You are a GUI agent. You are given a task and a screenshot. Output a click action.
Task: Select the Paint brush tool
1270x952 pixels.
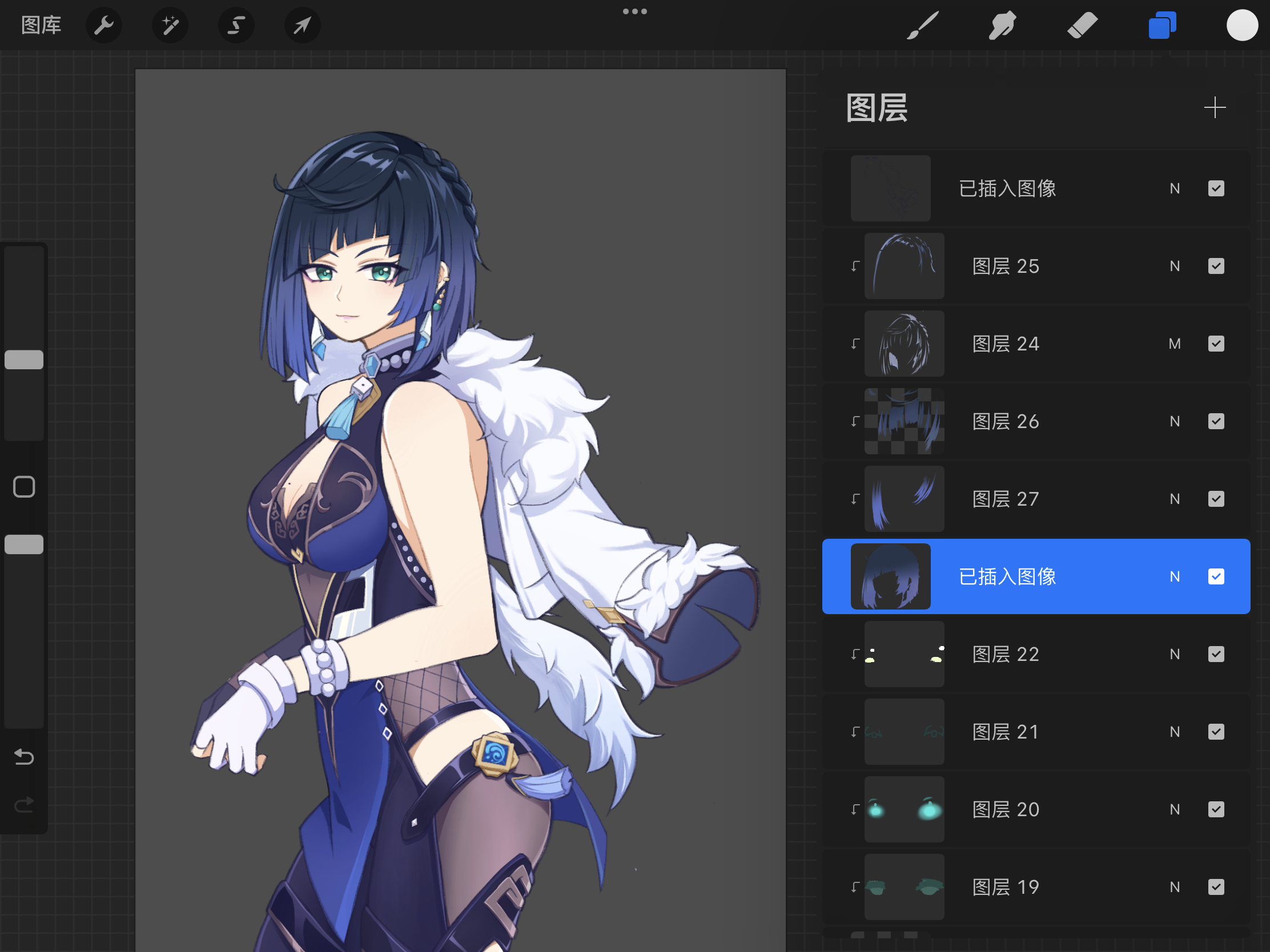pyautogui.click(x=923, y=25)
